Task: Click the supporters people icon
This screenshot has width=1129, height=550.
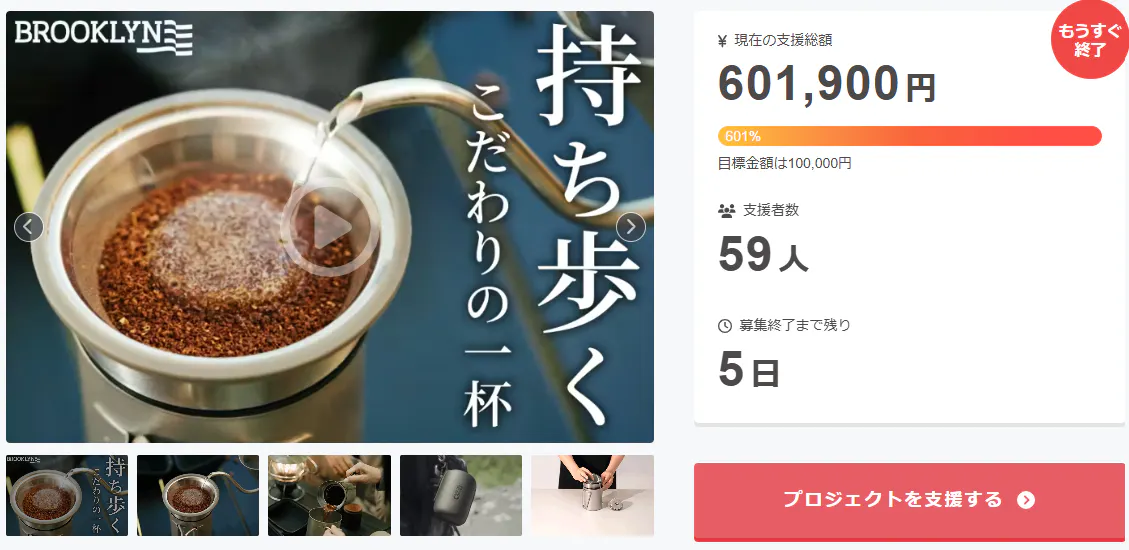Action: 727,211
